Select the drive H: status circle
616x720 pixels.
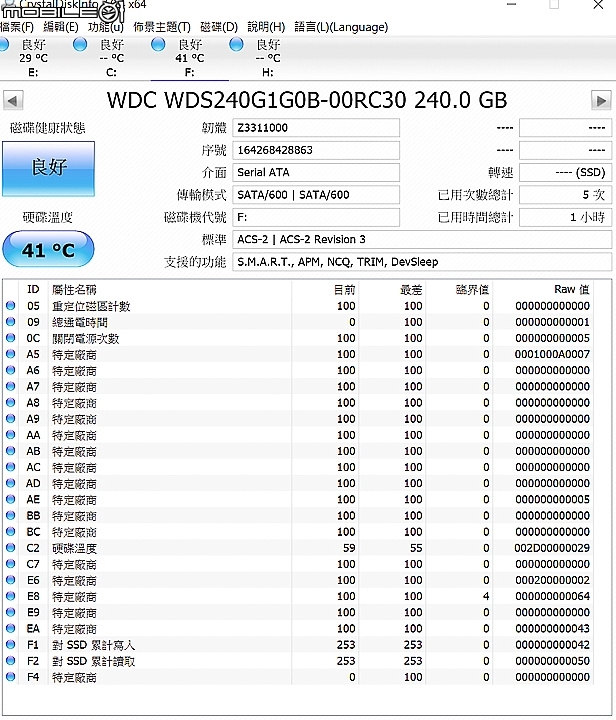pos(236,45)
